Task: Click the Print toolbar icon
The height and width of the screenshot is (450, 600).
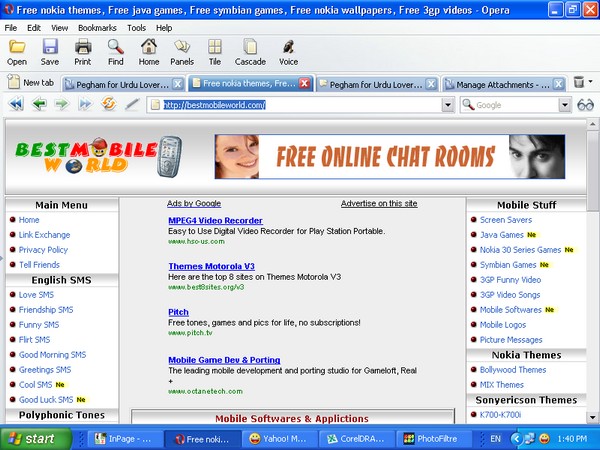Action: coord(83,52)
